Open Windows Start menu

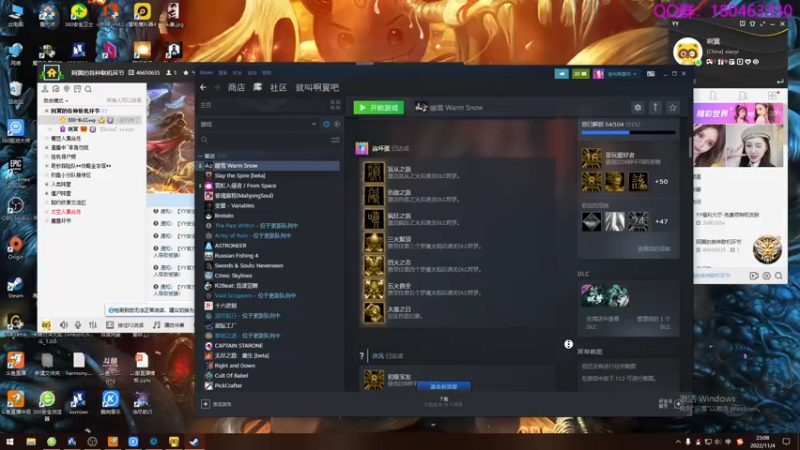[10, 442]
